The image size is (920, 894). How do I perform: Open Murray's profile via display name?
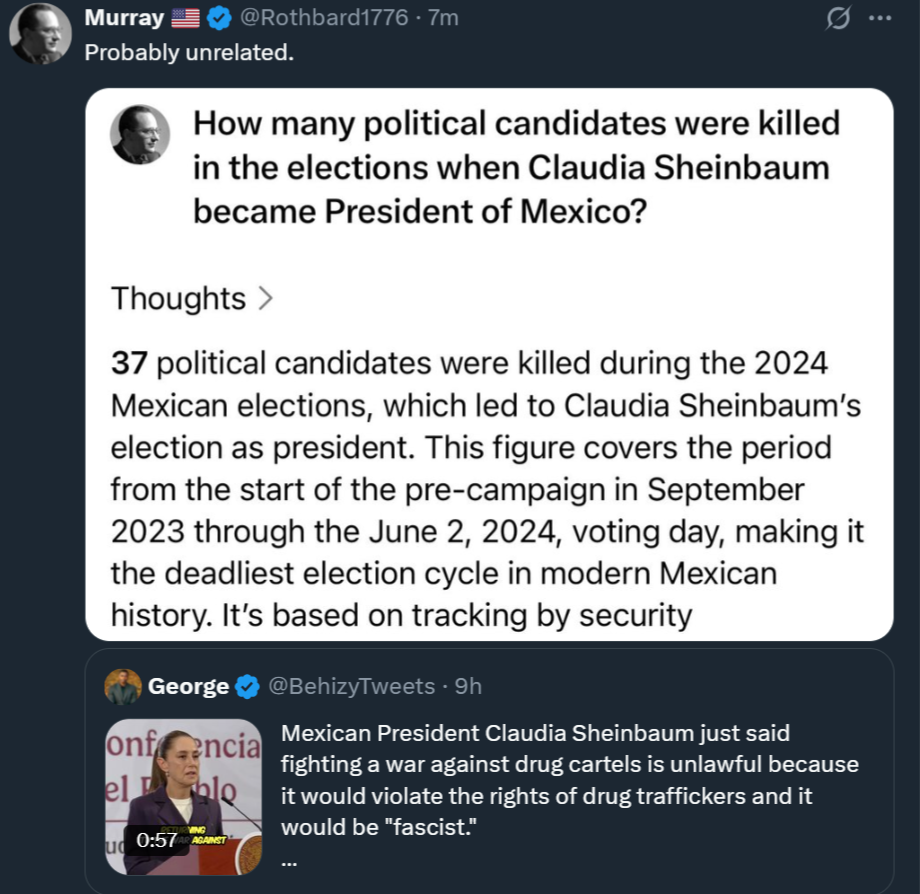click(x=124, y=18)
